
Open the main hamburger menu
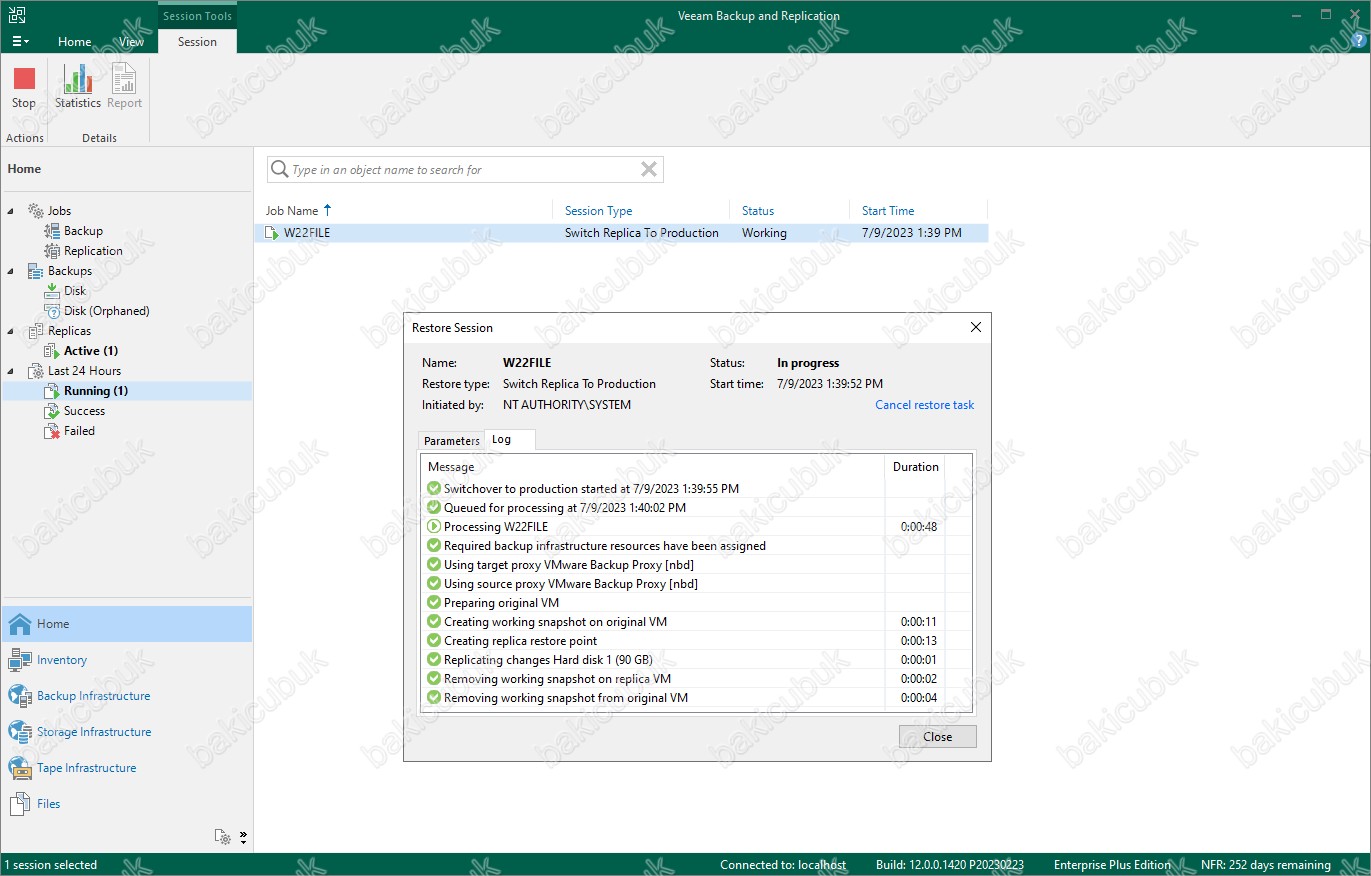coord(20,41)
